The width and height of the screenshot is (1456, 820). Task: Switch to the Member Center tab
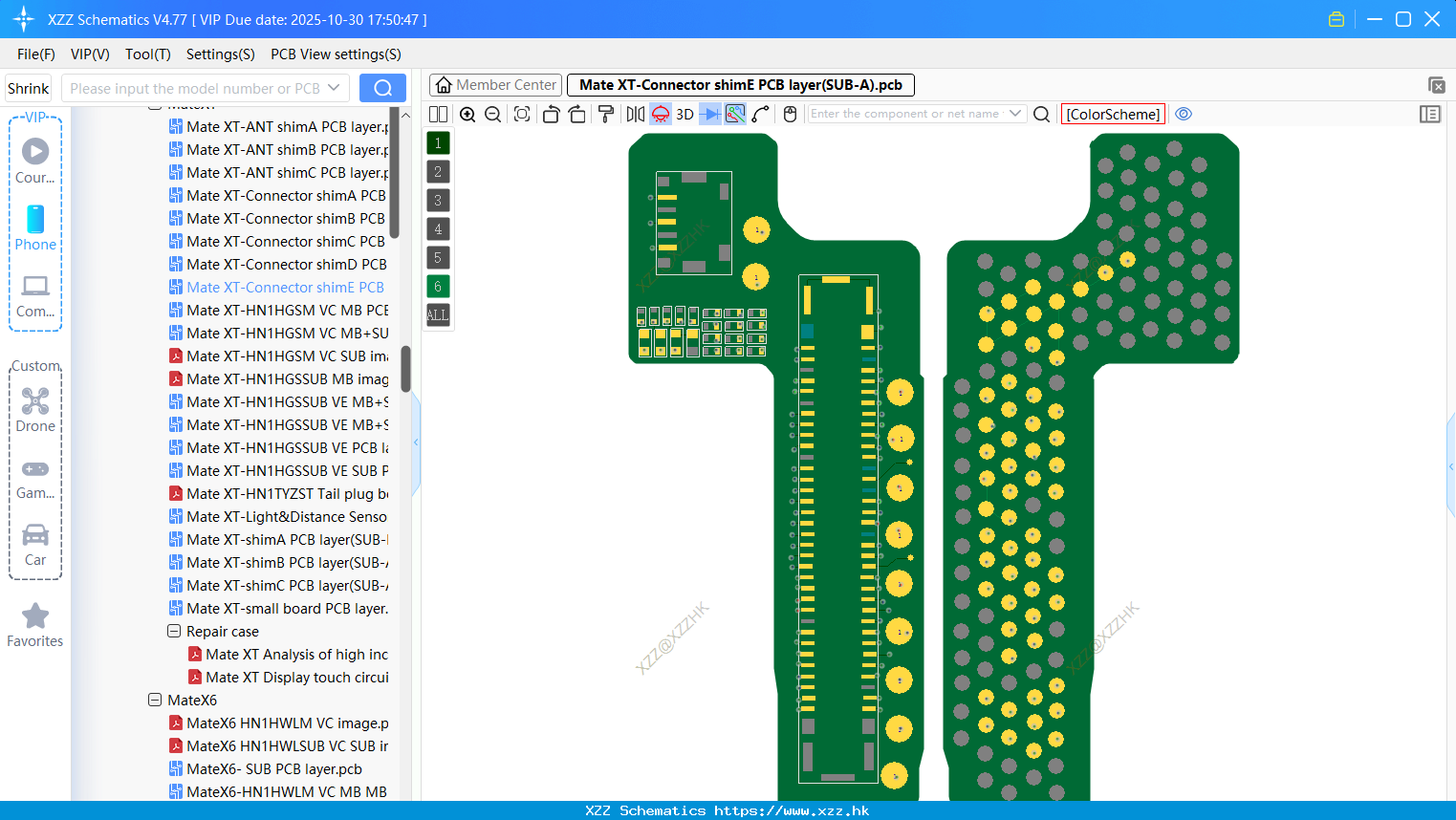coord(495,85)
